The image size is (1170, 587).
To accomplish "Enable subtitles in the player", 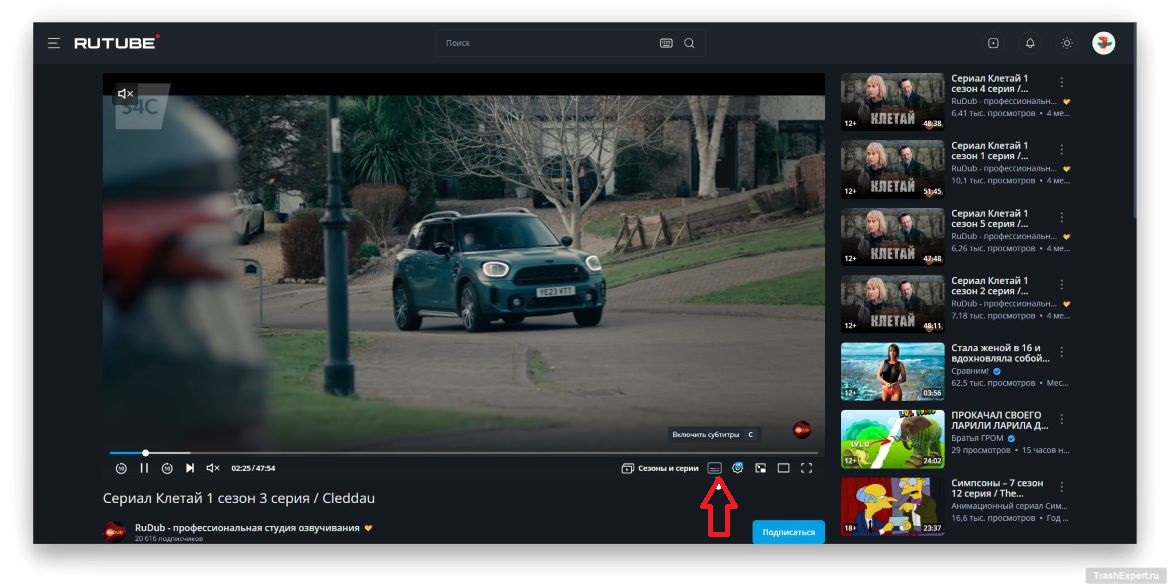I will coord(714,468).
